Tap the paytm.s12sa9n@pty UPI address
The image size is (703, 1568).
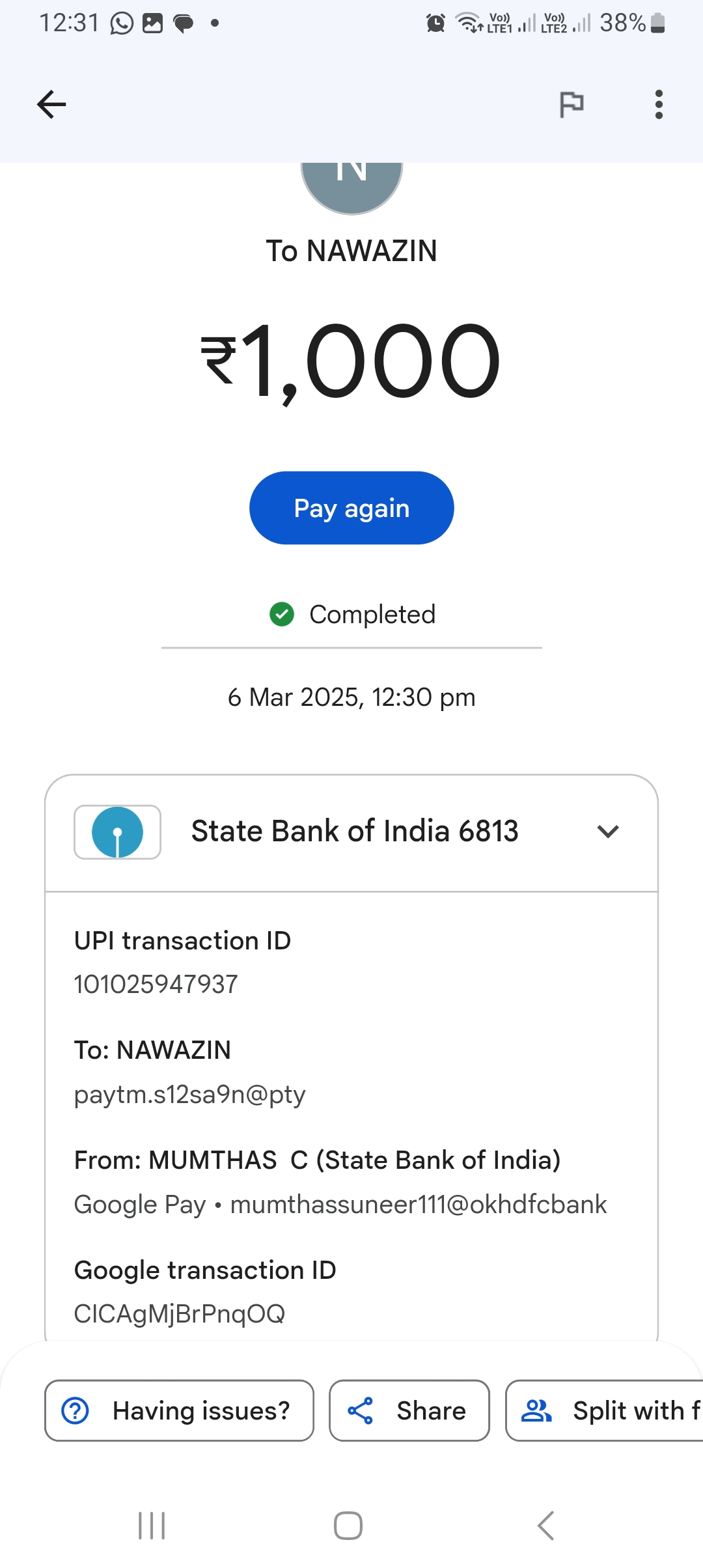tap(190, 1095)
